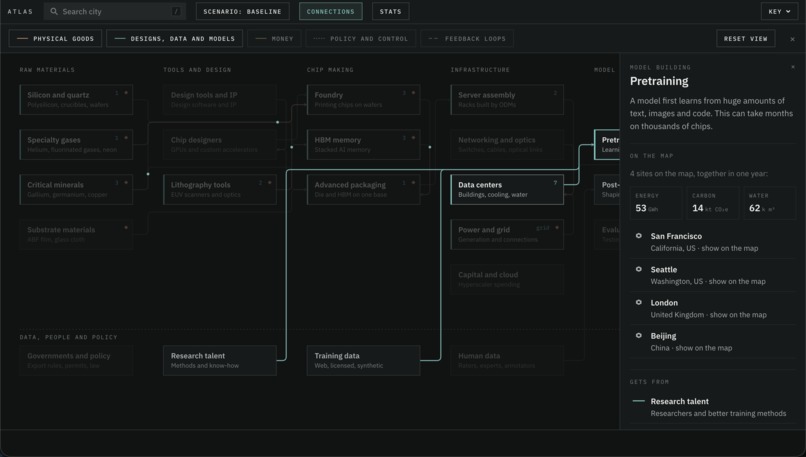Screen dimensions: 806x457
Task: Close the connections filter bar
Action: coord(792,39)
